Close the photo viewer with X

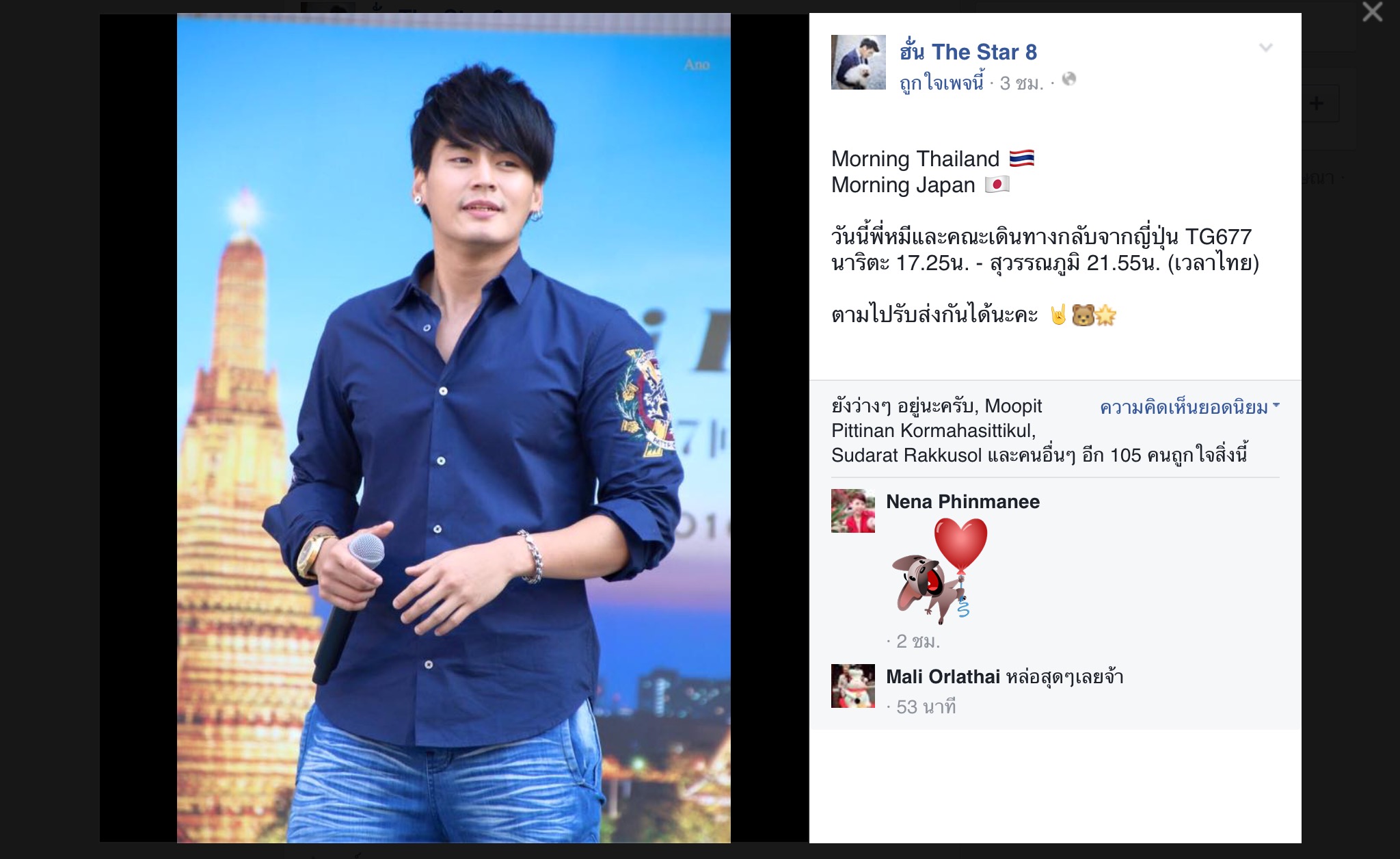pos(1372,12)
